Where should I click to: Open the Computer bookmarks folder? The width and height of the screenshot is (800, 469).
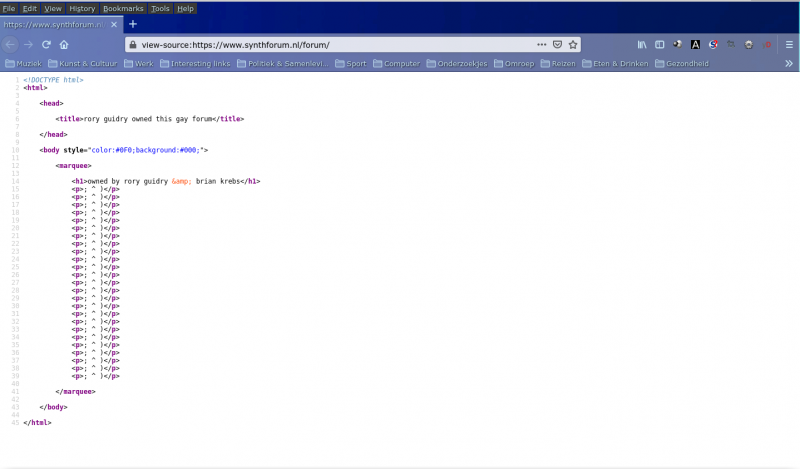(396, 64)
